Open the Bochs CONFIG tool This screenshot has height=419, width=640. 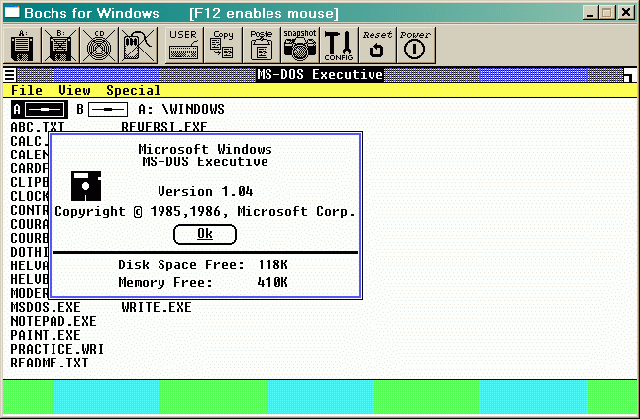(339, 45)
